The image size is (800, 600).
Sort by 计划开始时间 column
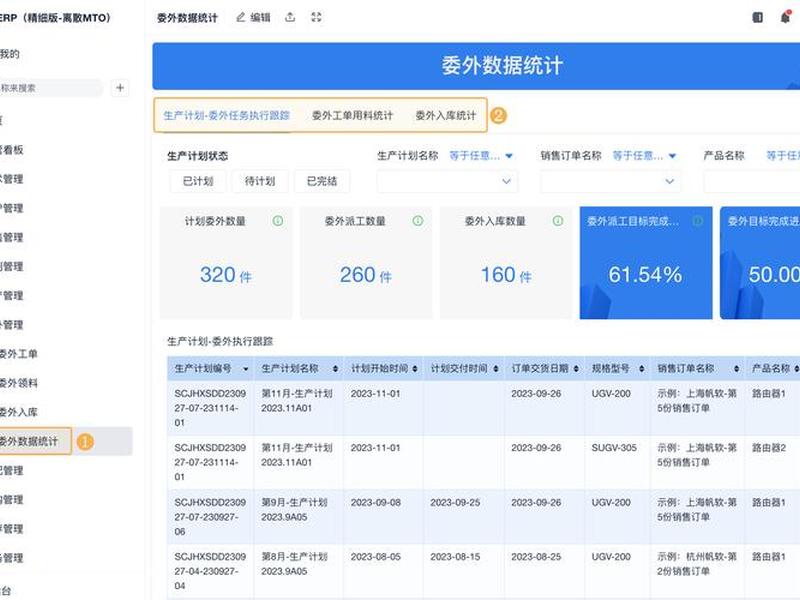415,369
